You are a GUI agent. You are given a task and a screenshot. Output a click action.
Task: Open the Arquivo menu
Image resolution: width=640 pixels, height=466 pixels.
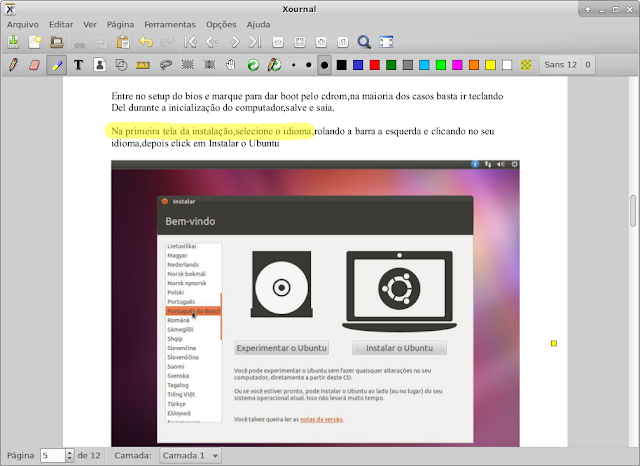pos(23,24)
